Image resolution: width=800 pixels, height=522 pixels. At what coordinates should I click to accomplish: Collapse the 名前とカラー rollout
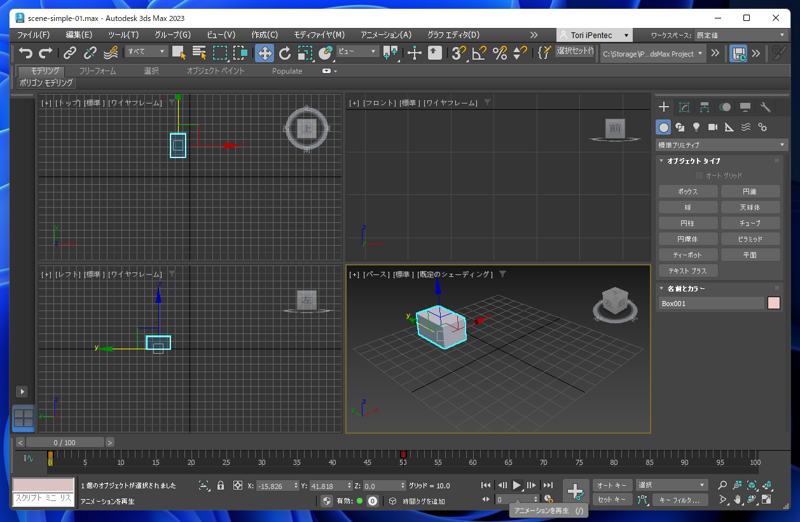click(685, 288)
